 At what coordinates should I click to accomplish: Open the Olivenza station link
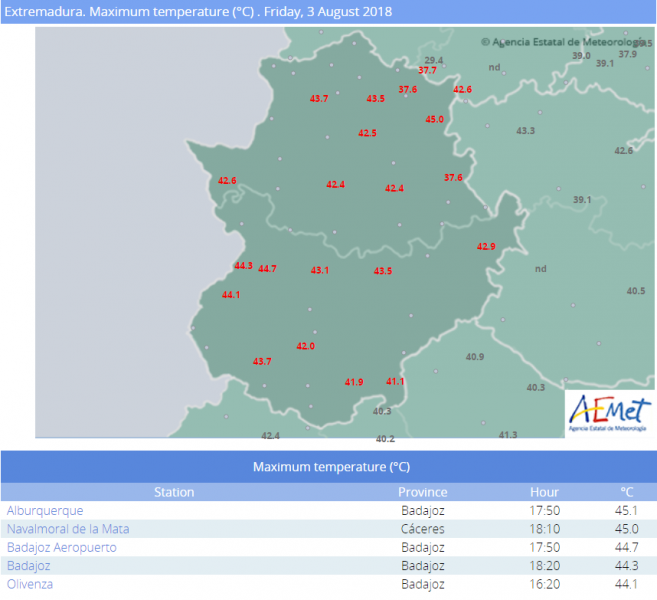pos(30,584)
